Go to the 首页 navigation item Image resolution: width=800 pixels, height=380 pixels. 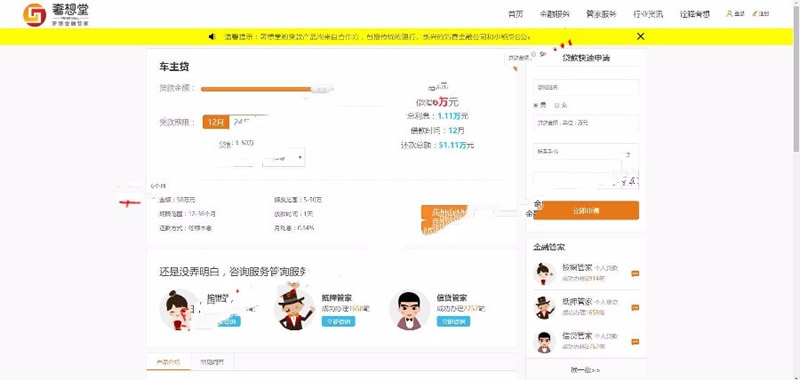coord(515,14)
